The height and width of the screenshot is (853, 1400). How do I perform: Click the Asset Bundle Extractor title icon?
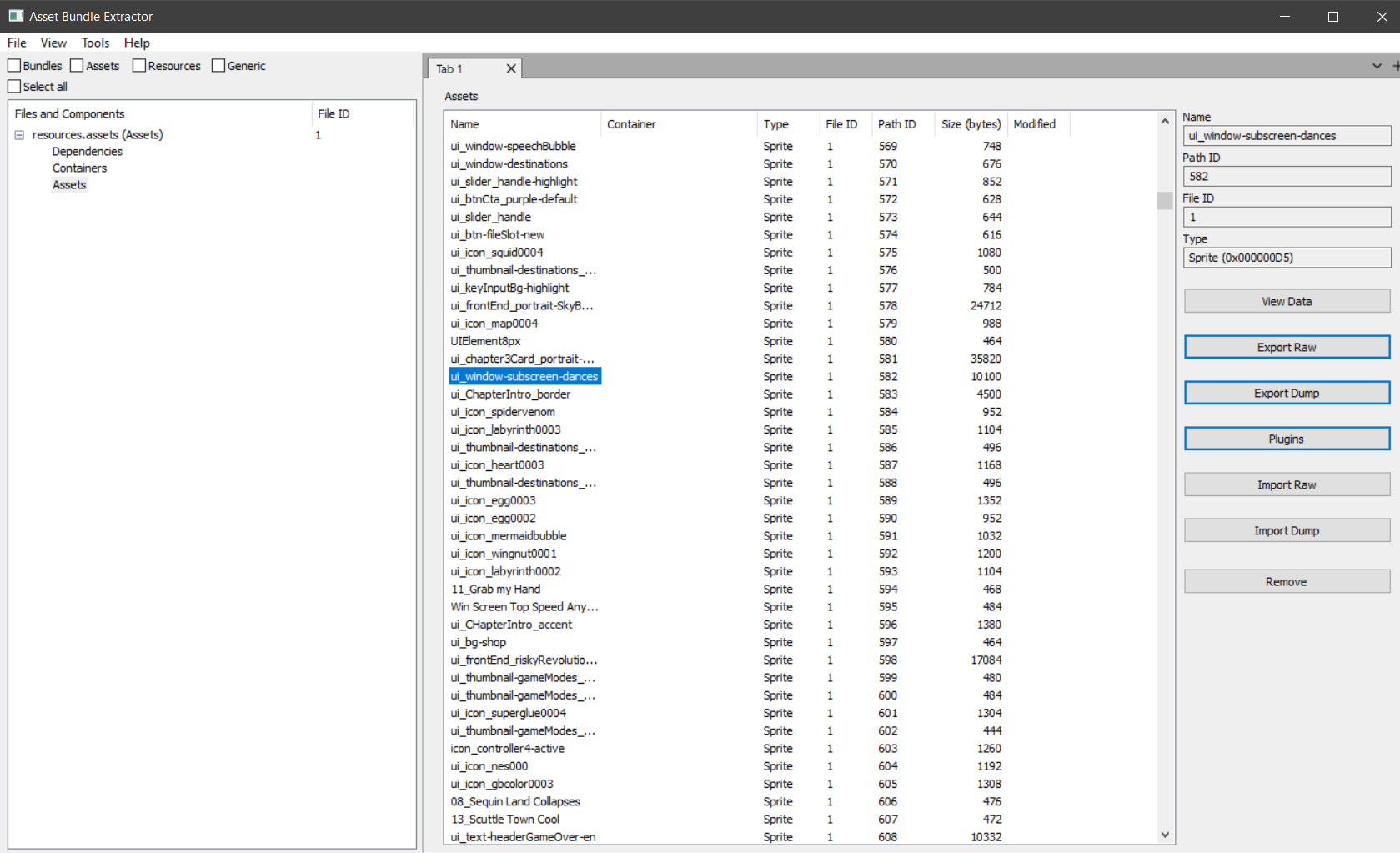click(x=16, y=16)
